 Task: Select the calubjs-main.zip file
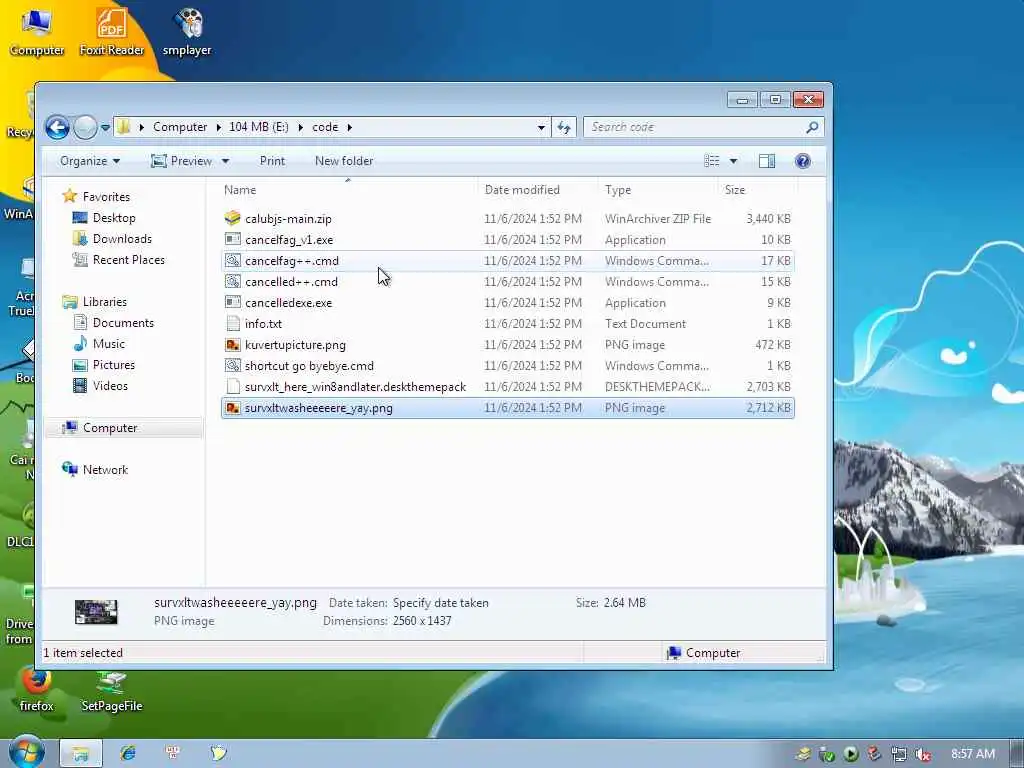[507, 219]
